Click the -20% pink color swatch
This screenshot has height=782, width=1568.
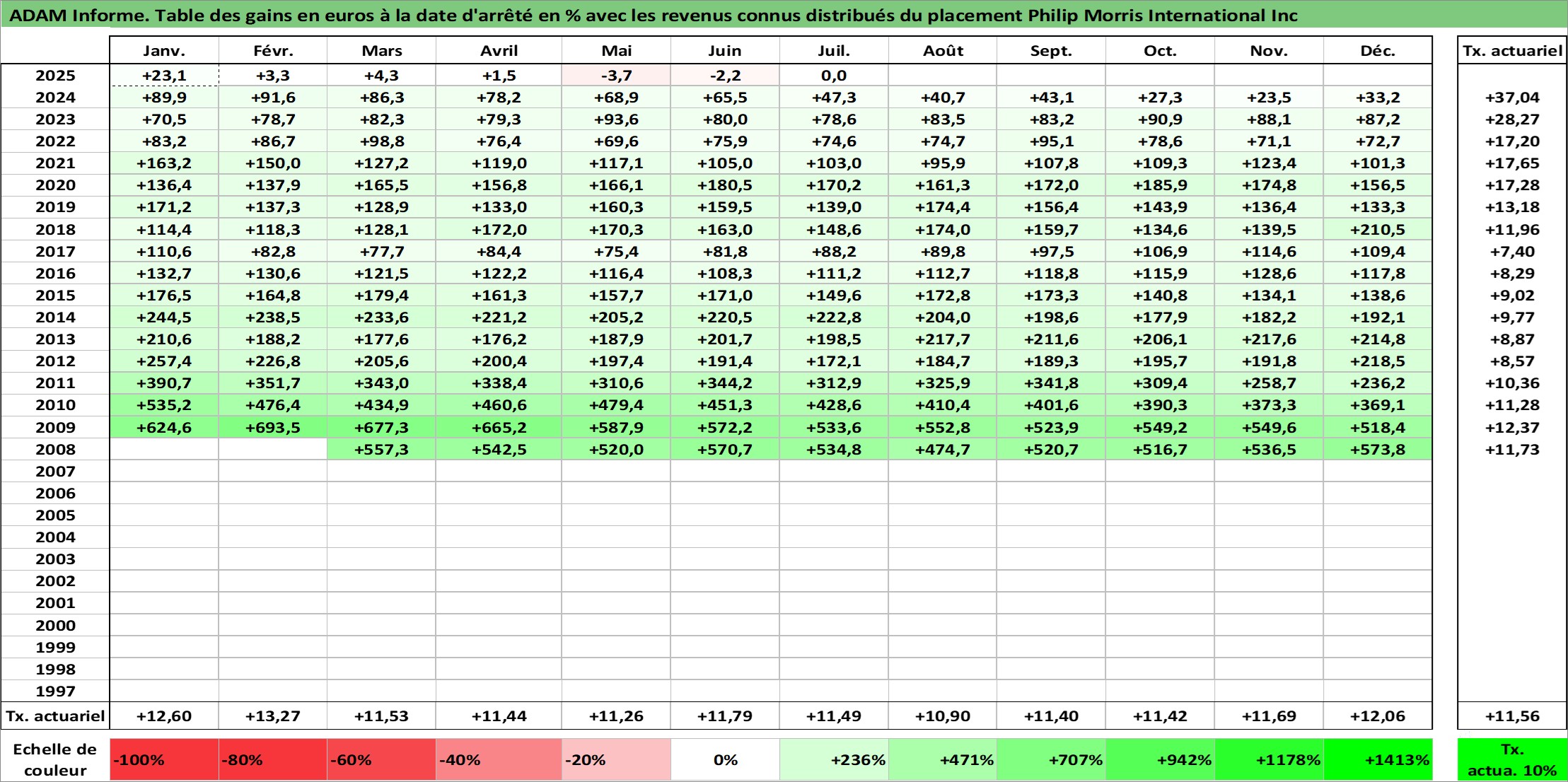[616, 759]
